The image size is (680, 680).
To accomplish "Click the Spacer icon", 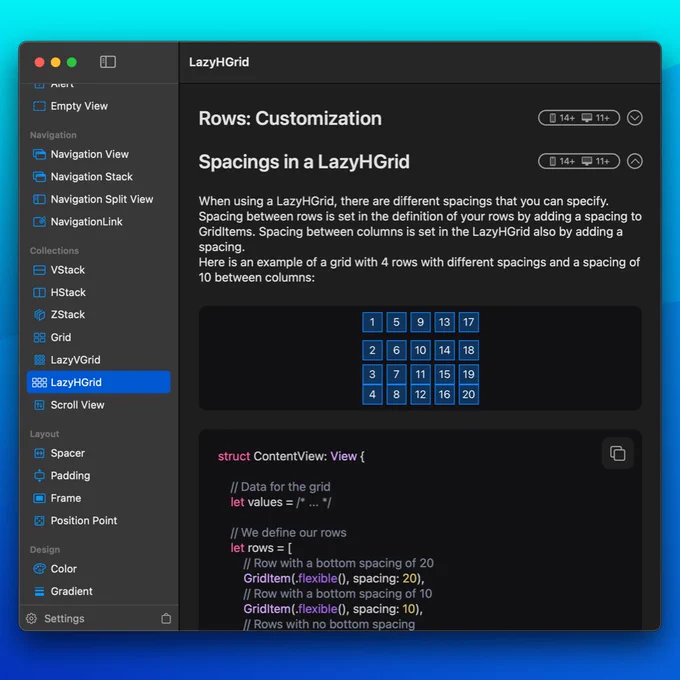I will pyautogui.click(x=39, y=453).
